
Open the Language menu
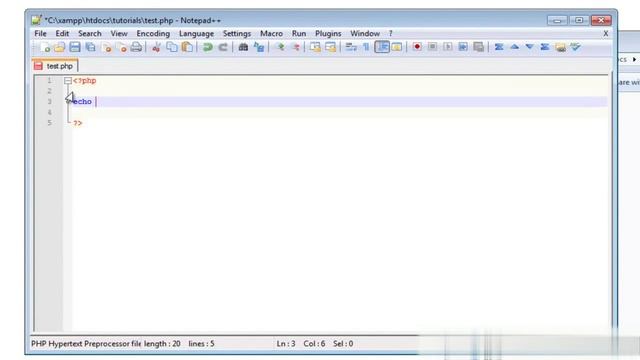196,33
